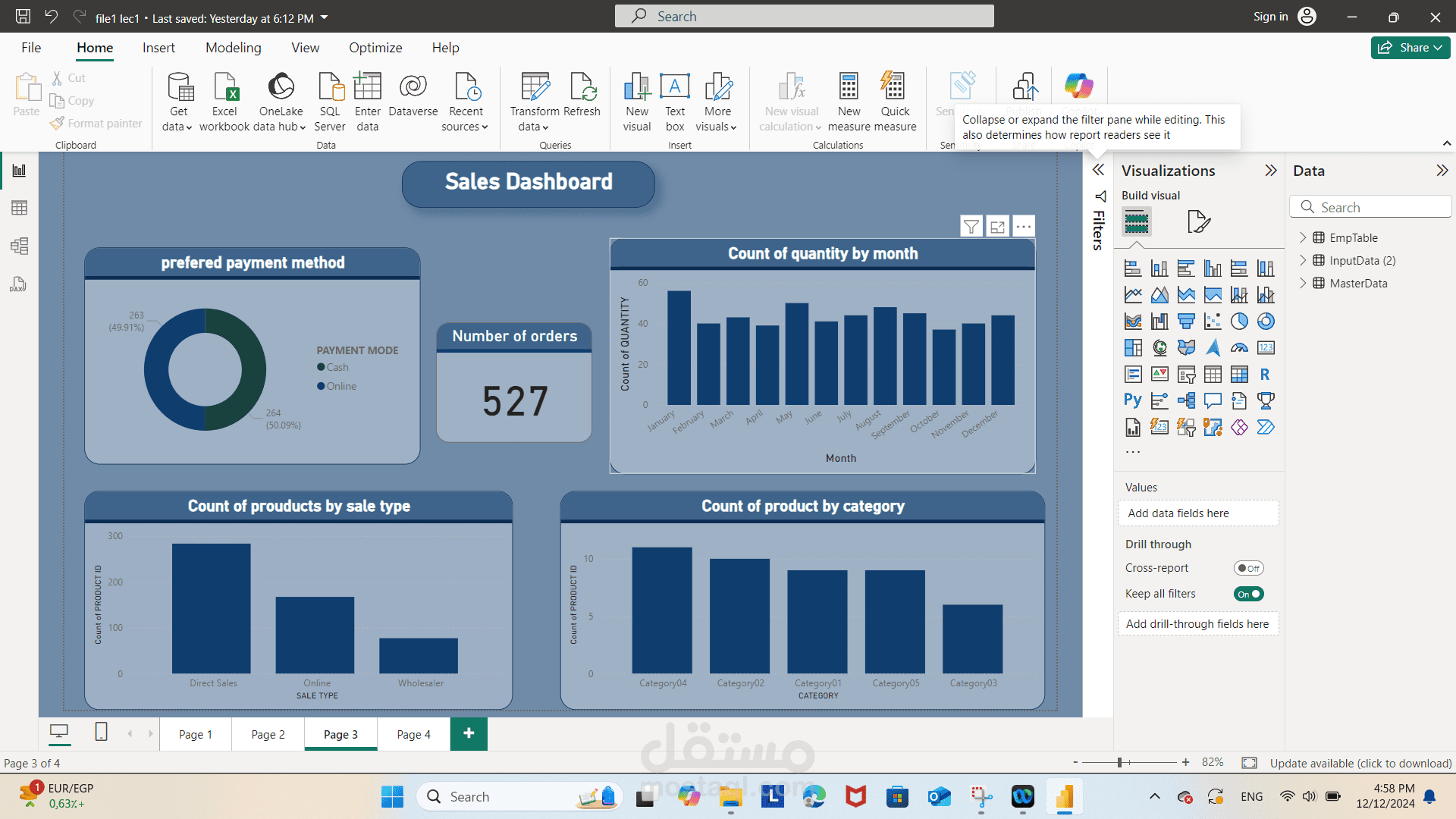Switch to mobile layout view
This screenshot has width=1456, height=819.
101,732
